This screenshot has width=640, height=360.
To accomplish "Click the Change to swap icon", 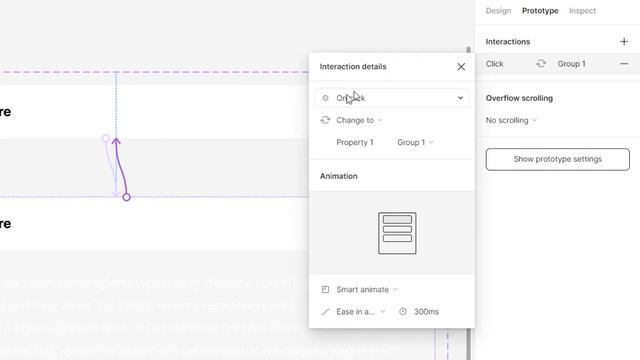I will click(325, 120).
